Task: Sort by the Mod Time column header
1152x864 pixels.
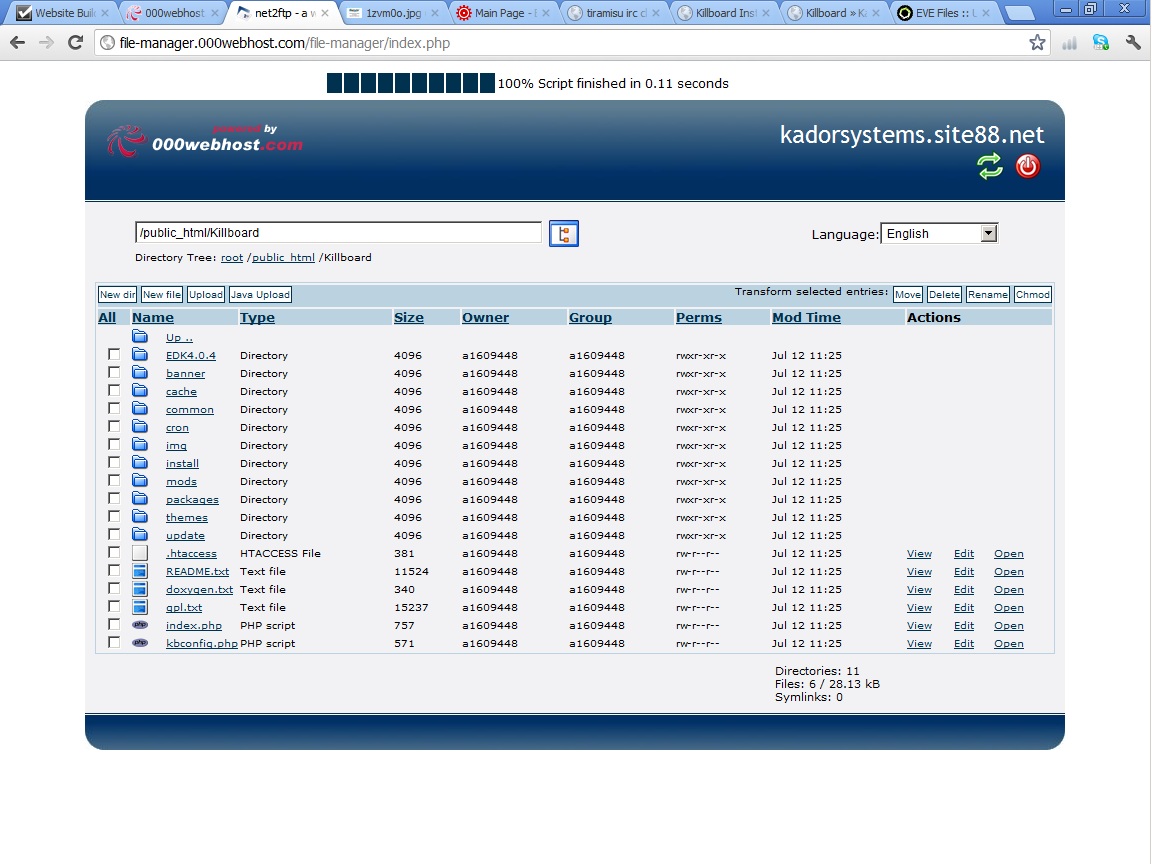Action: 806,317
